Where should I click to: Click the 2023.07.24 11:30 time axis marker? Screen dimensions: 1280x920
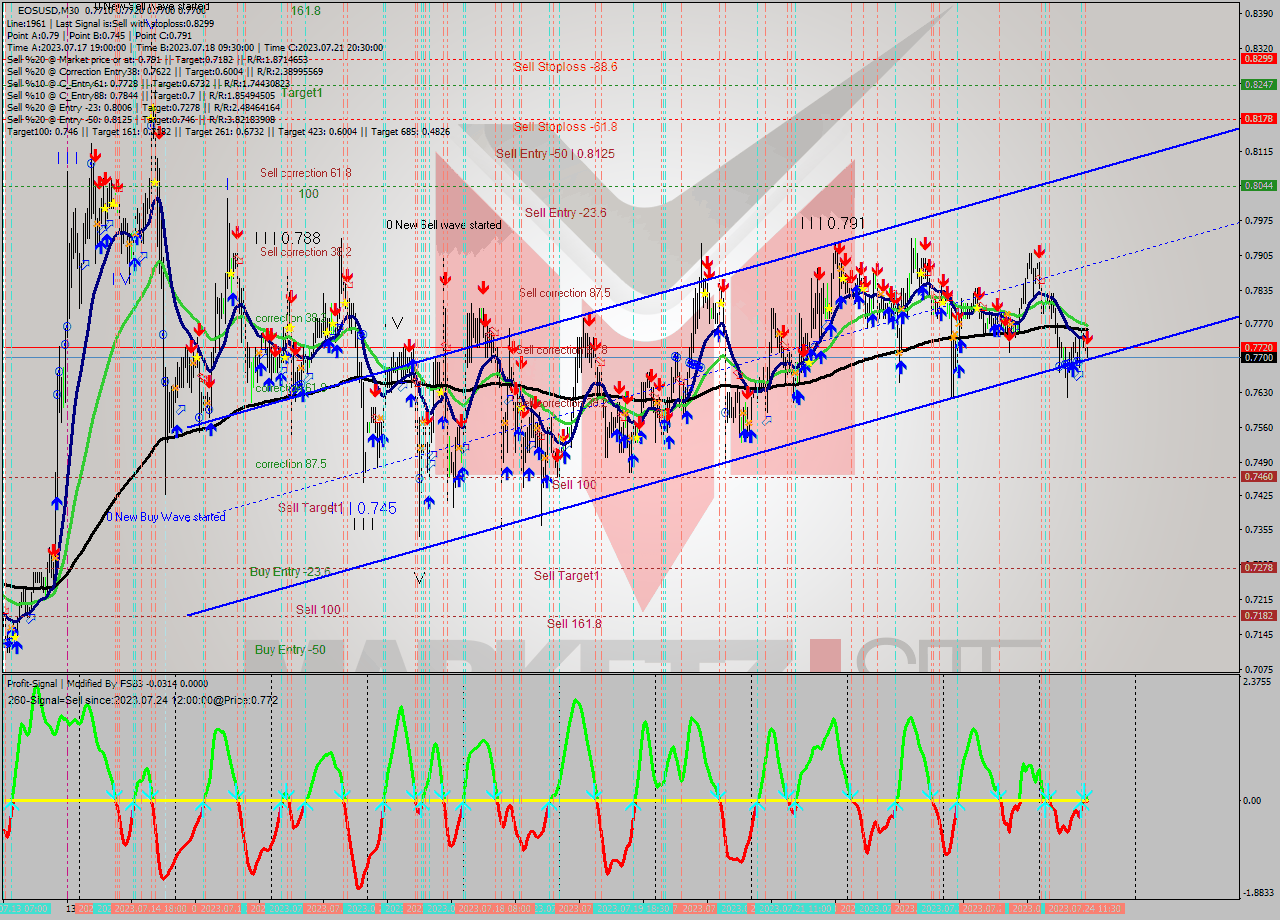coord(1083,908)
